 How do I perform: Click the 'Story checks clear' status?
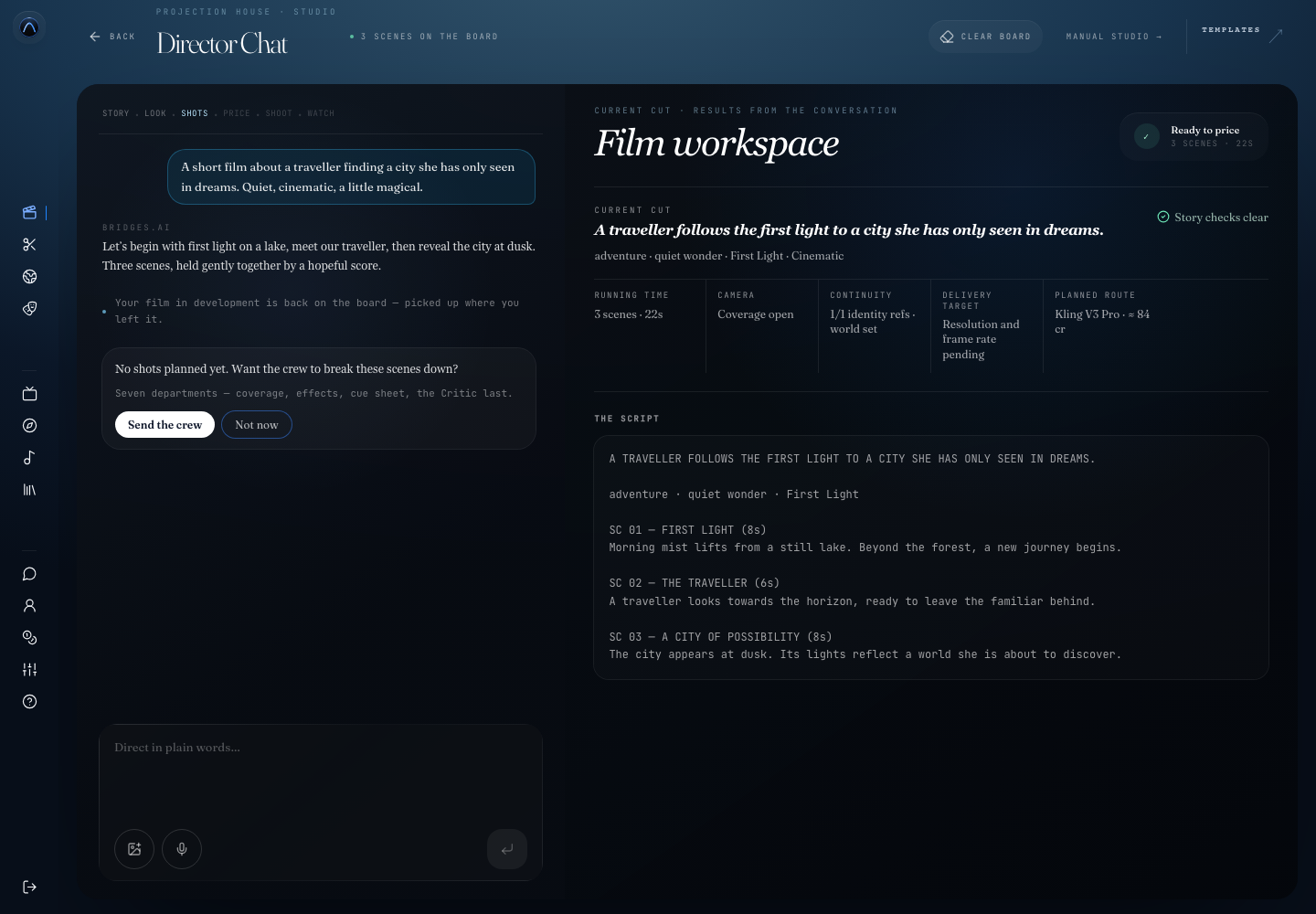(x=1213, y=218)
